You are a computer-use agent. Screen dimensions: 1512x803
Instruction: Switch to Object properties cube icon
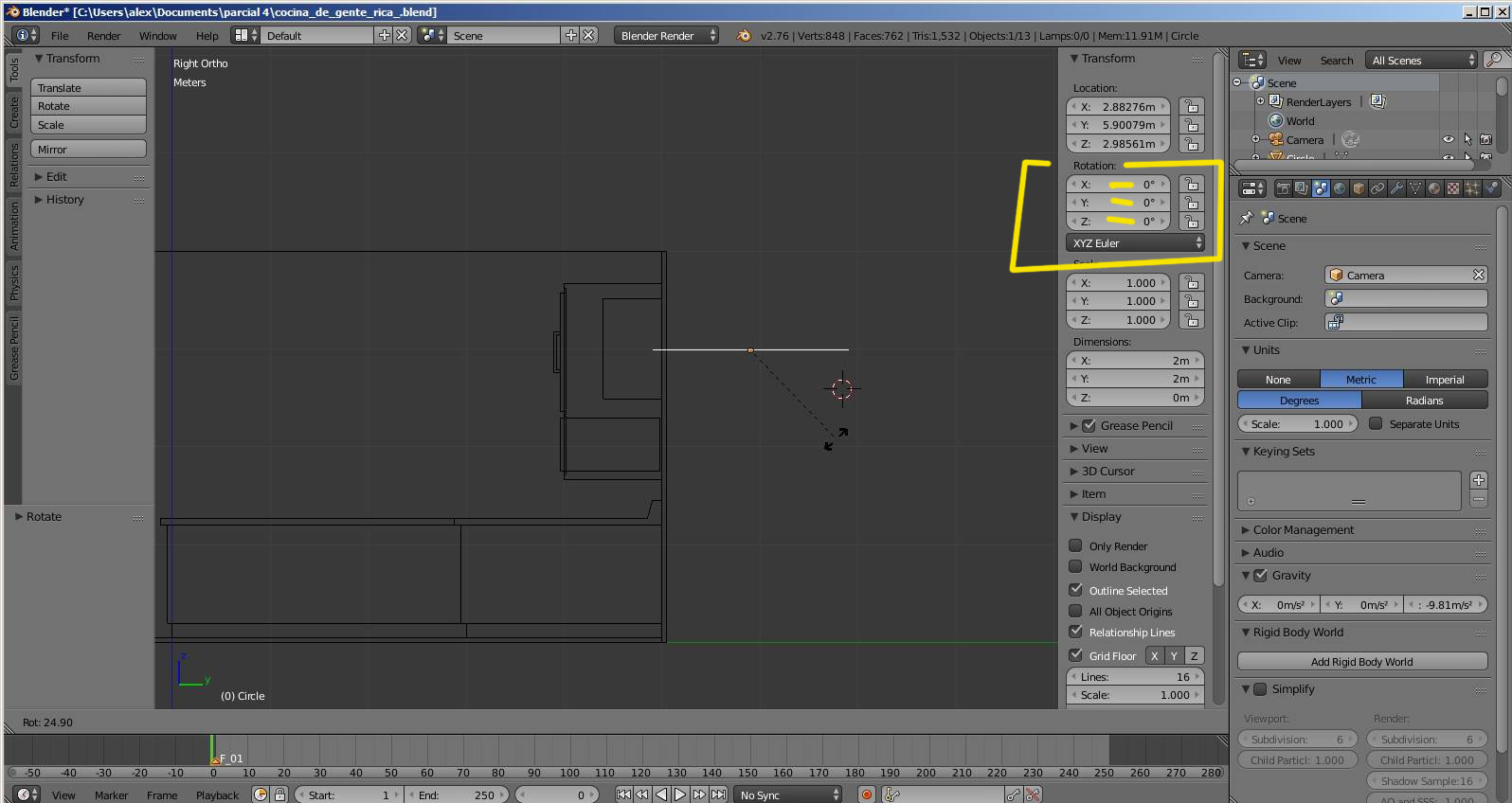[x=1359, y=188]
